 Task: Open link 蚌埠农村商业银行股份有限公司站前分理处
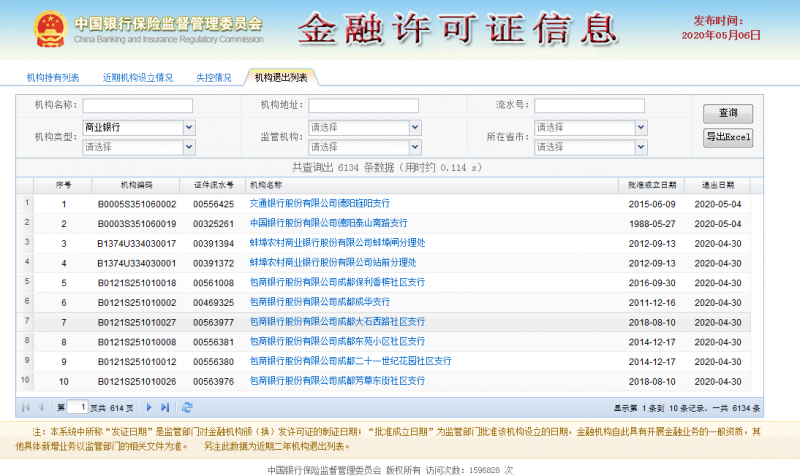333,263
